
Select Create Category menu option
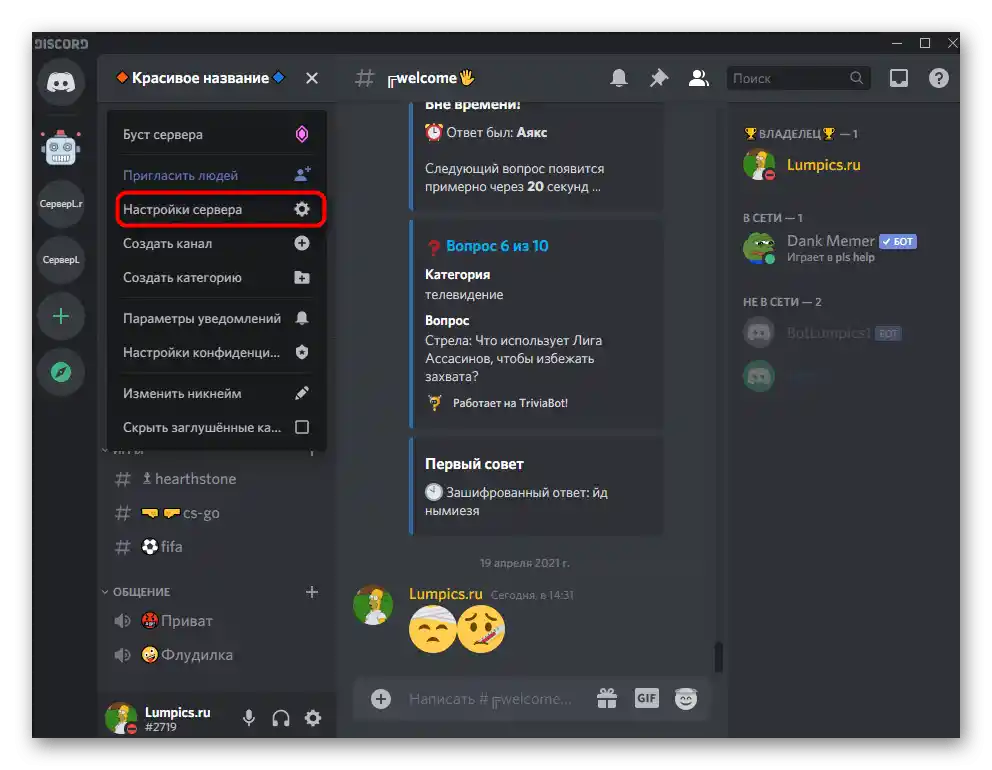[216, 278]
